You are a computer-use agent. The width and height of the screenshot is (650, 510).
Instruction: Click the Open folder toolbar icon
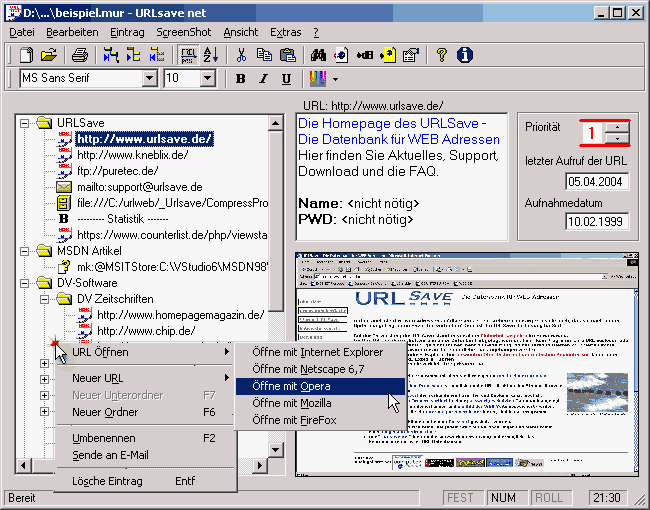pyautogui.click(x=47, y=55)
